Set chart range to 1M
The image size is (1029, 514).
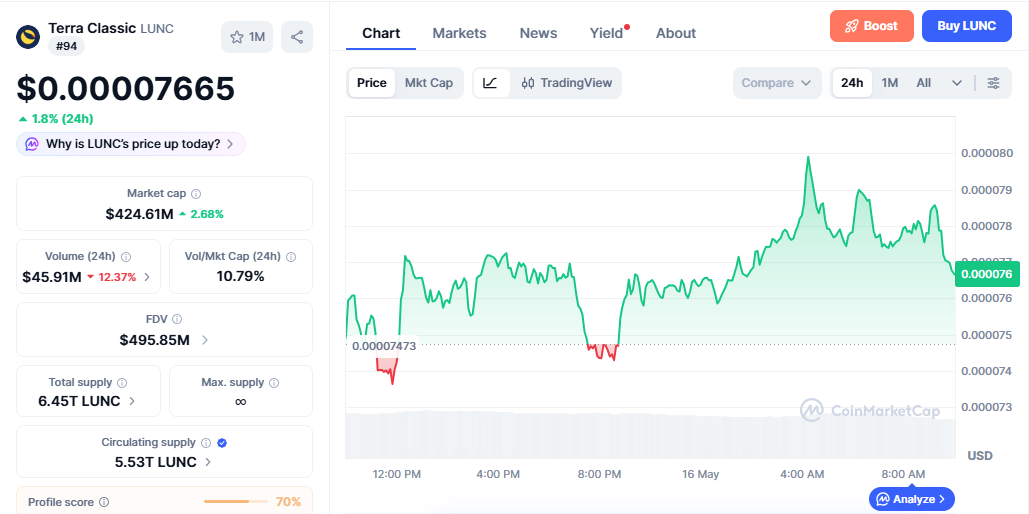889,83
